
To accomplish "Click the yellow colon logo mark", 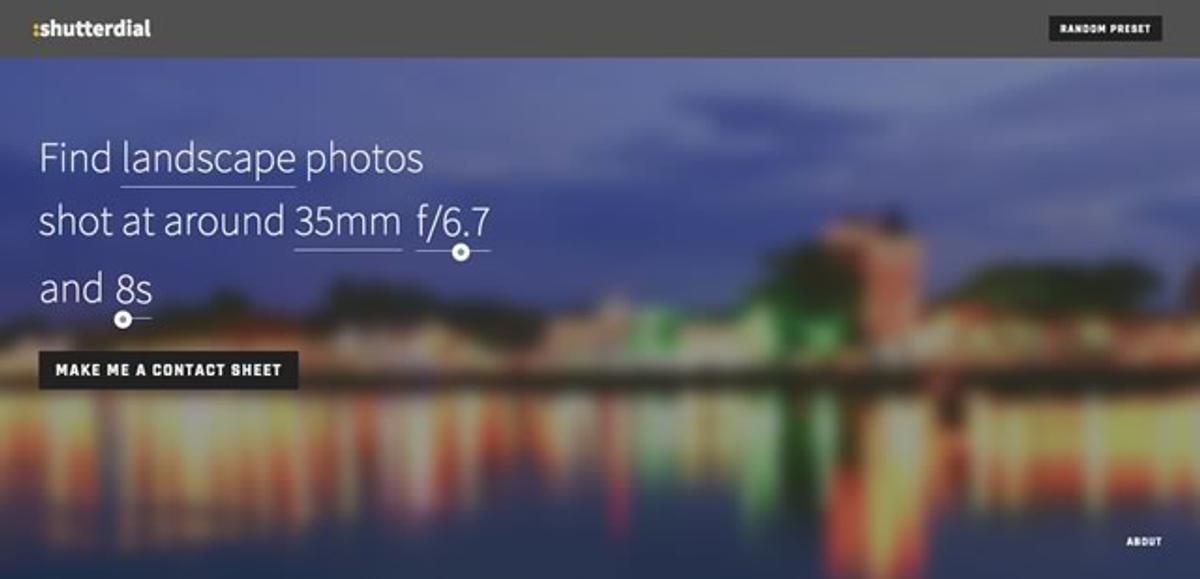I will (36, 31).
